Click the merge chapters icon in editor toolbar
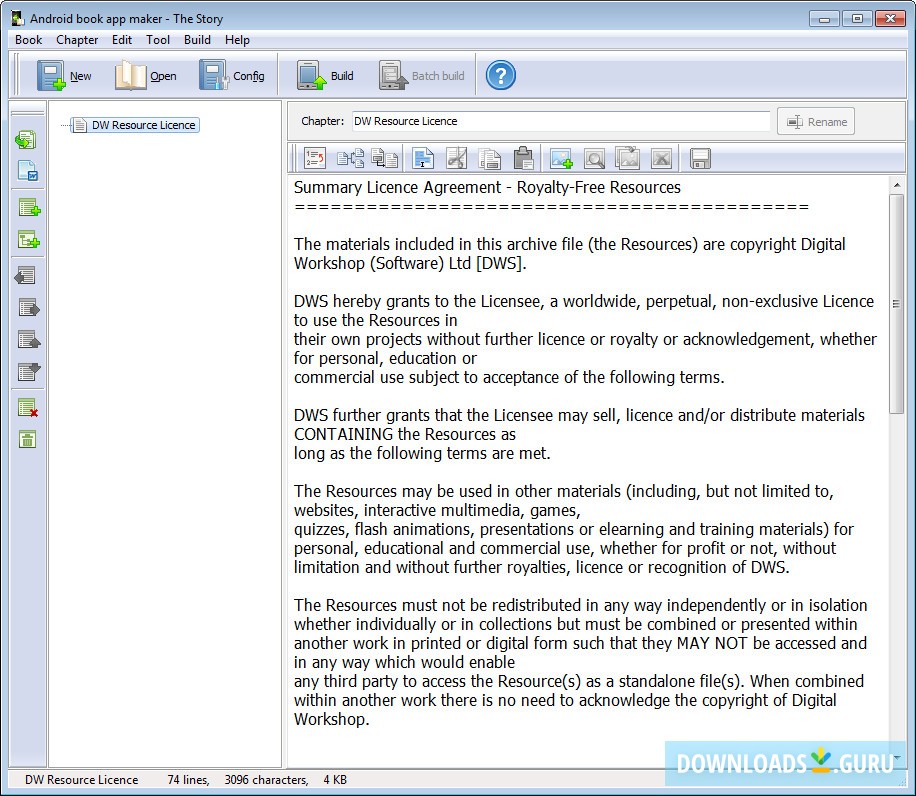Viewport: 916px width, 796px height. point(385,158)
